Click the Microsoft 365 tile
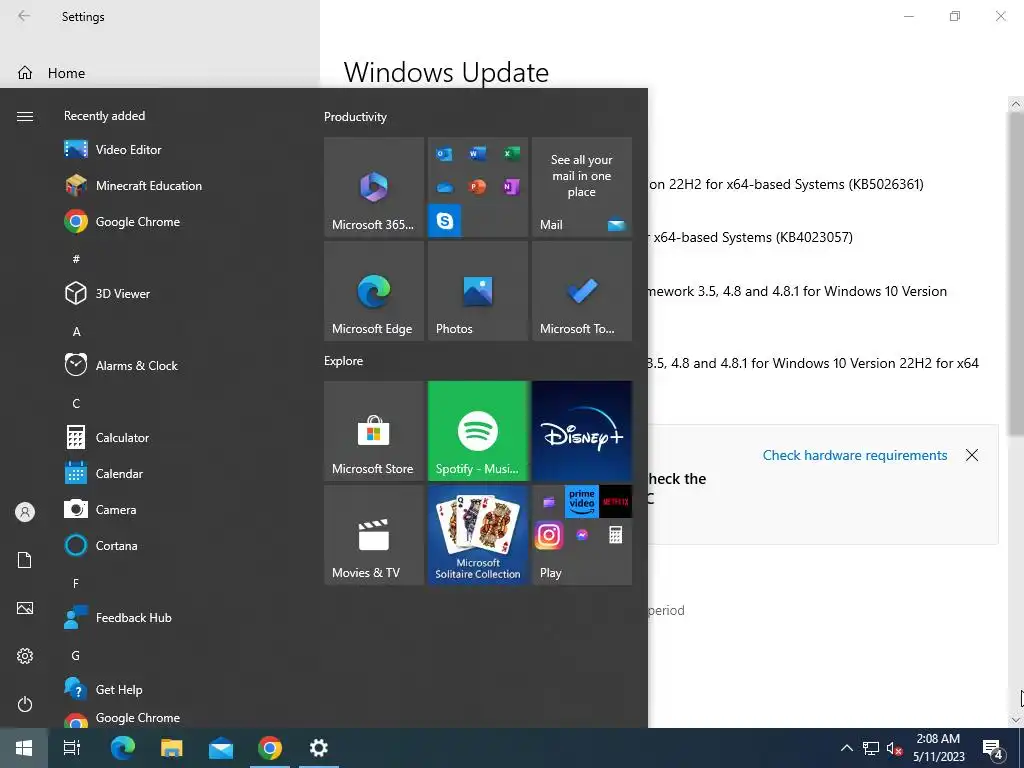Image resolution: width=1024 pixels, height=768 pixels. 374,187
